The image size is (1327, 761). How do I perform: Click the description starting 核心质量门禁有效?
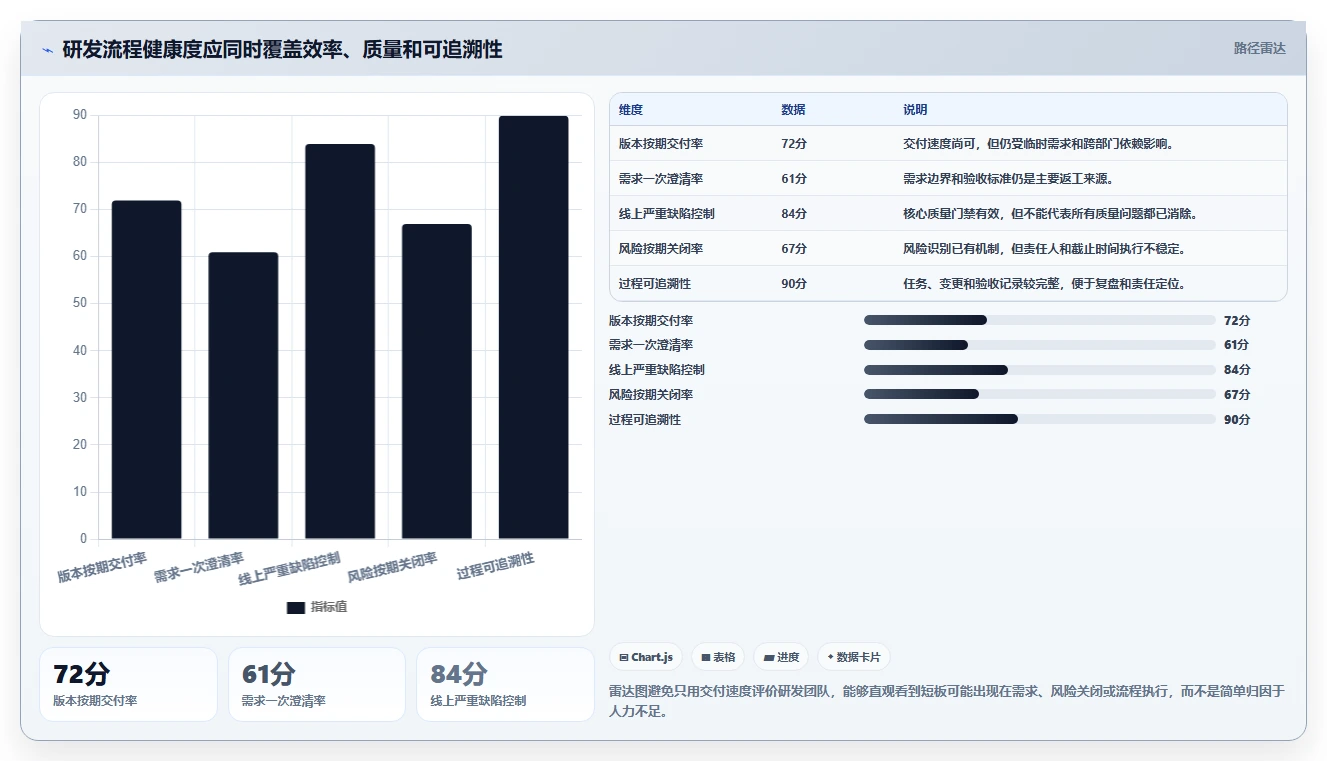(1050, 214)
